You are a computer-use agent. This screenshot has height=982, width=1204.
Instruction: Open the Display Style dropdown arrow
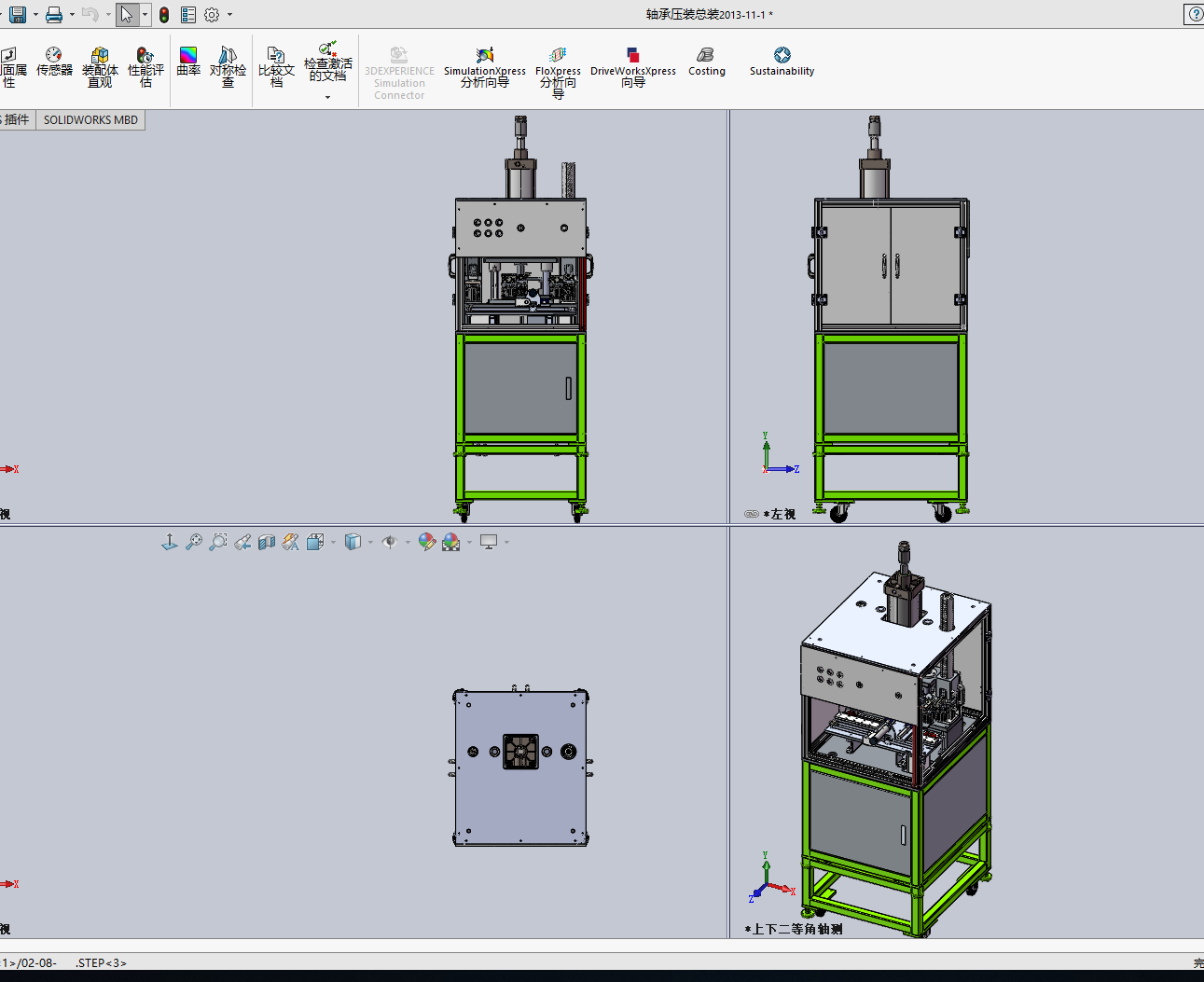point(370,542)
